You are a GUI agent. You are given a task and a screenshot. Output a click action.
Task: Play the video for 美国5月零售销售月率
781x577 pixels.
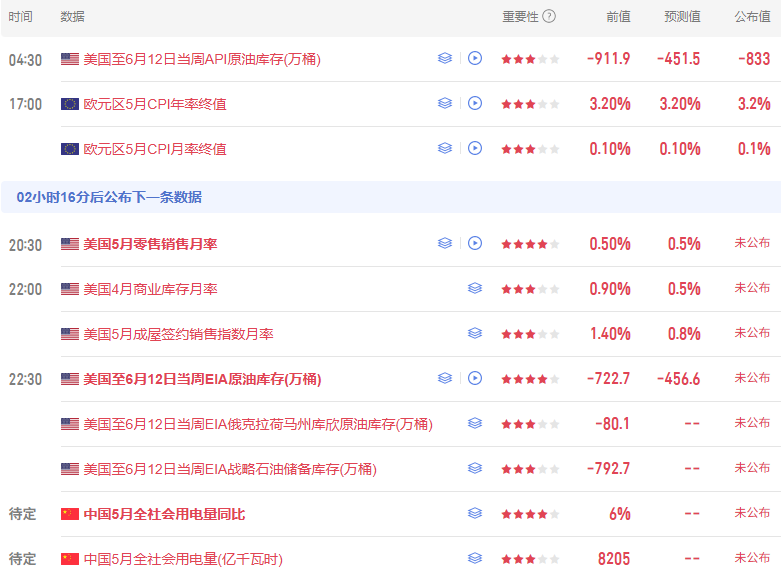(x=475, y=243)
